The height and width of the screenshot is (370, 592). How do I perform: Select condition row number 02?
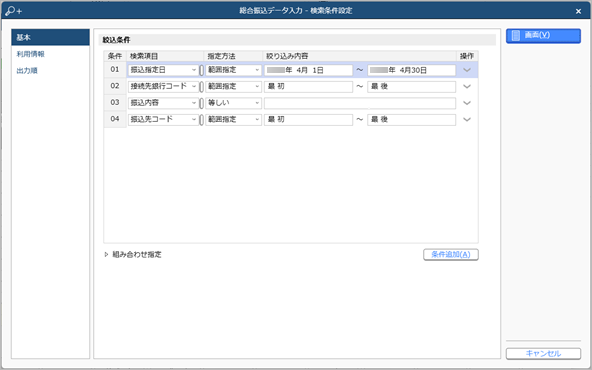[x=115, y=86]
